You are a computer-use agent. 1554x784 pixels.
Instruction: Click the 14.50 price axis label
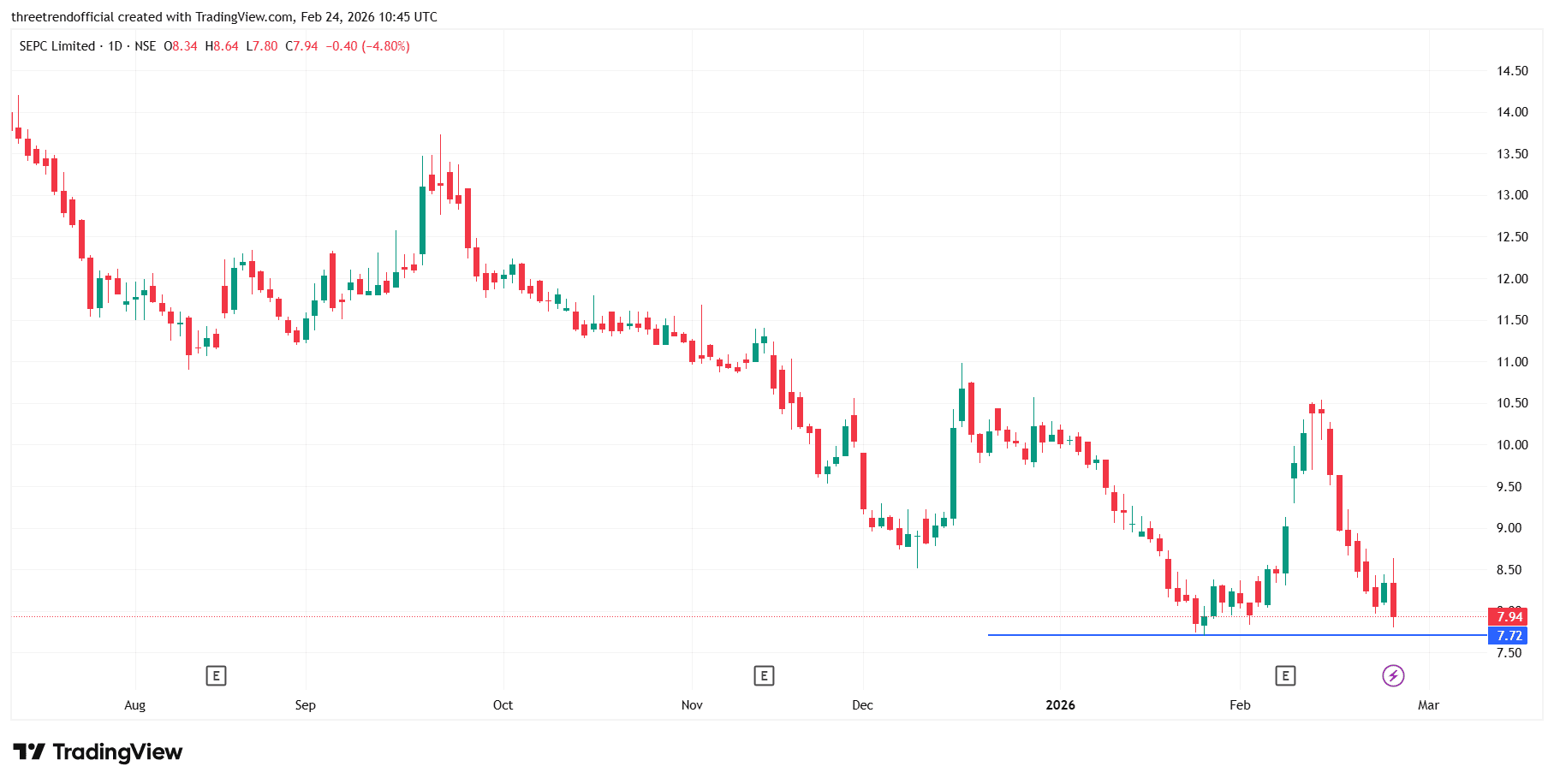point(1512,71)
